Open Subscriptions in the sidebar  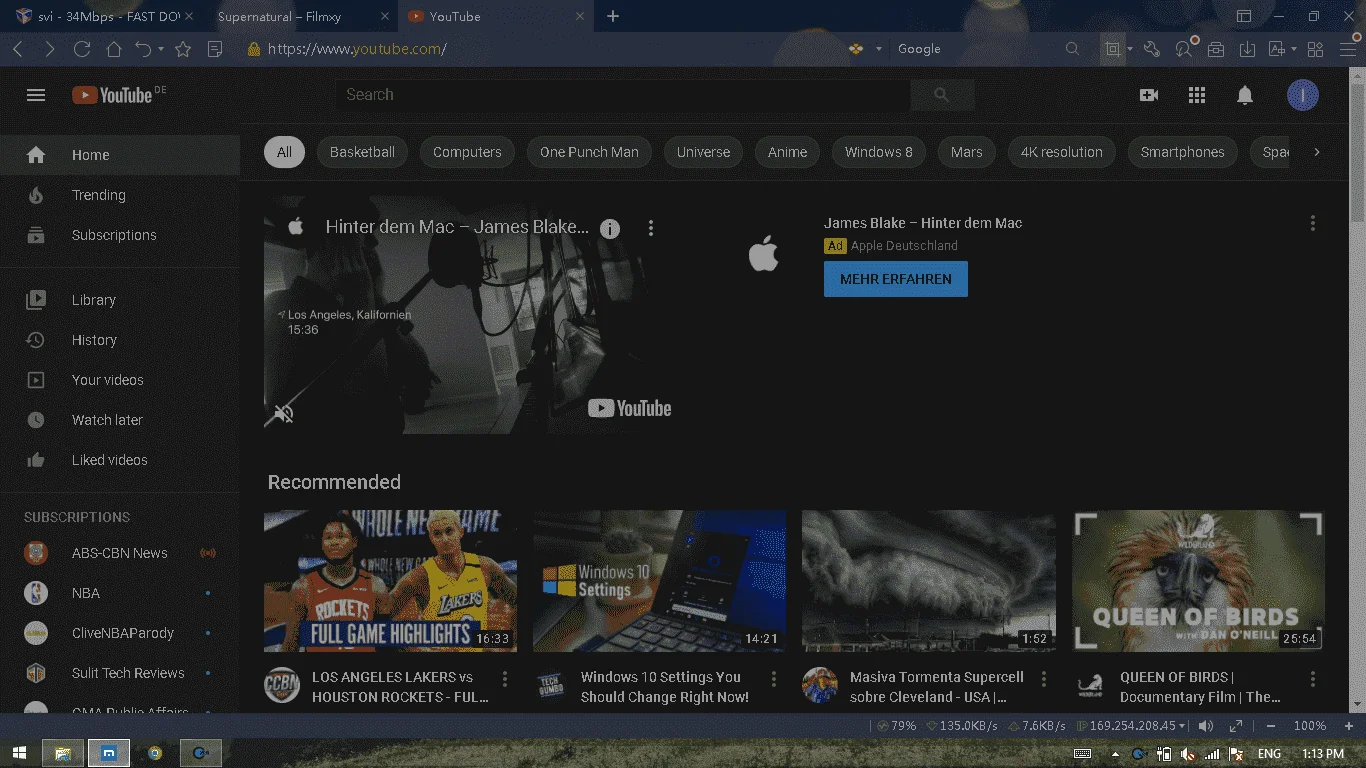(120, 235)
